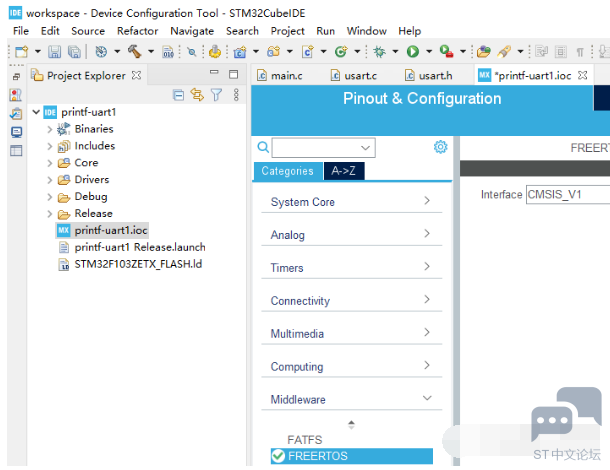Screen dimensions: 610x470
Task: Open the Navigate menu
Action: (192, 31)
